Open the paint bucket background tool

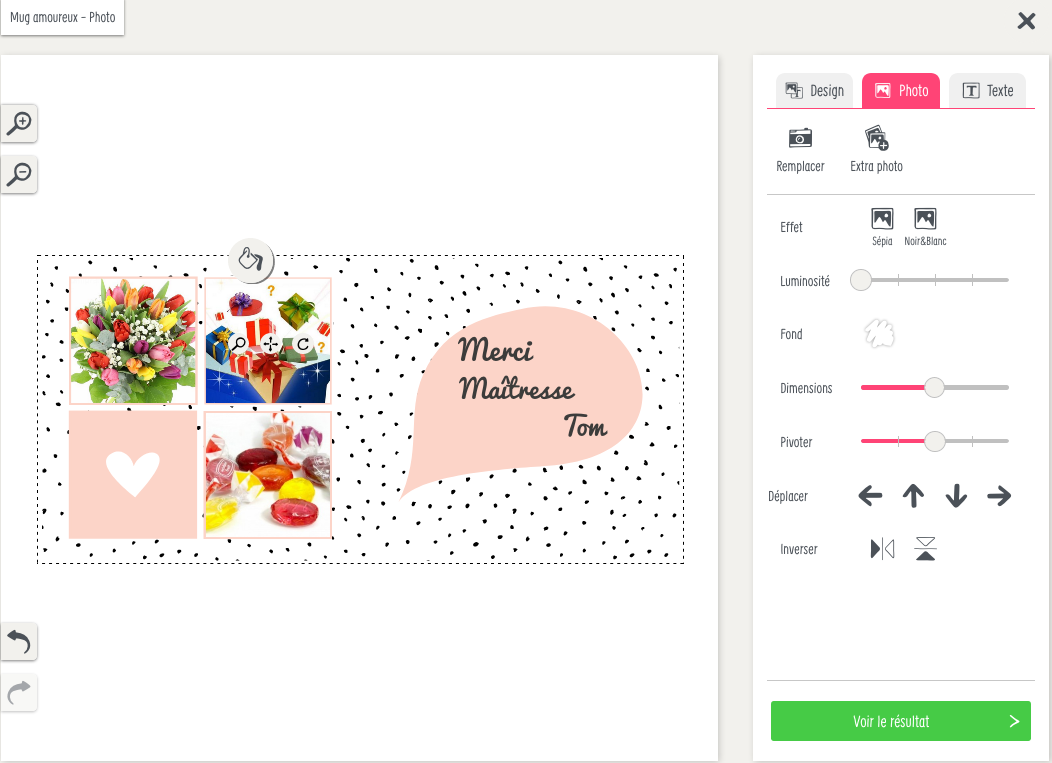coord(251,260)
